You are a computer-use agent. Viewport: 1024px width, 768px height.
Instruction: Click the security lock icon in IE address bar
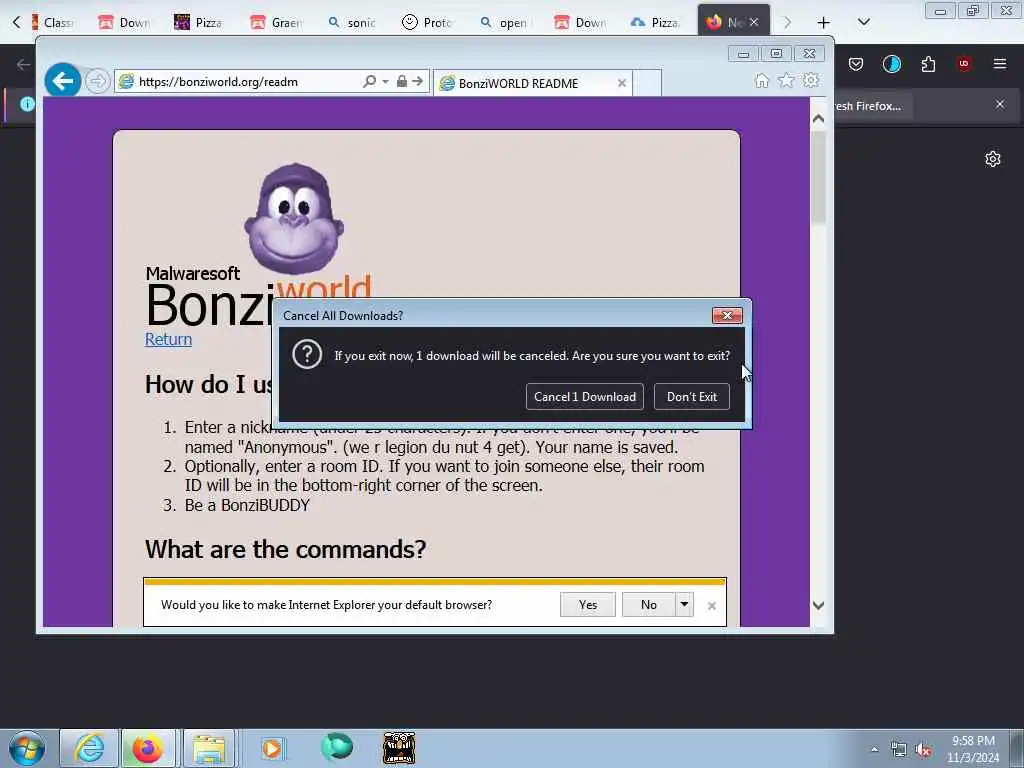(x=402, y=81)
